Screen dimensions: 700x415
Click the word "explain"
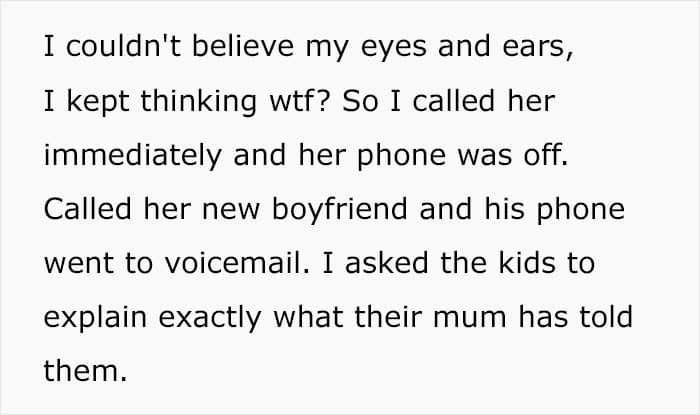95,318
